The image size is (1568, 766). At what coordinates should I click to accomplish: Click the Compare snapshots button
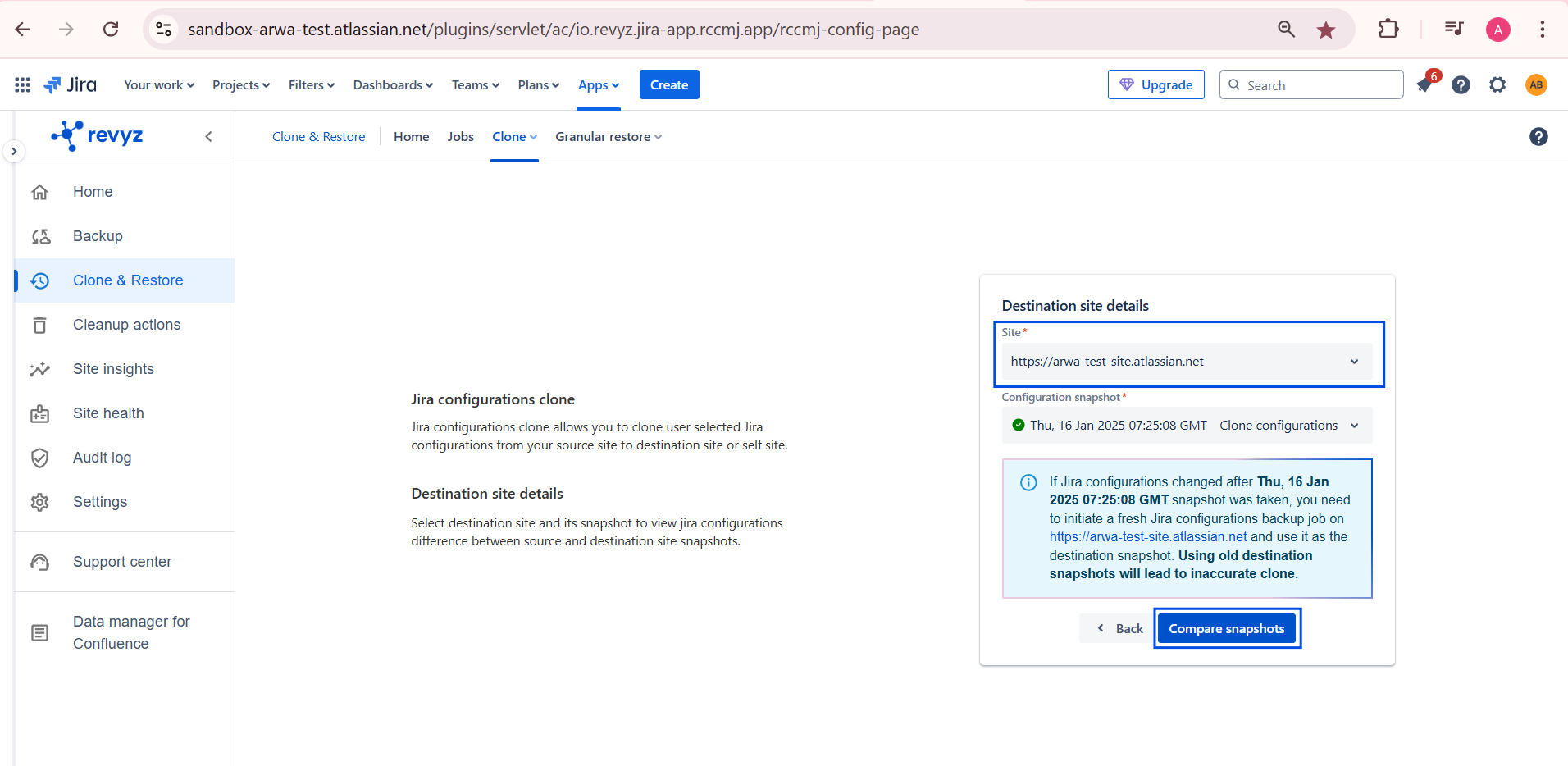click(1226, 629)
